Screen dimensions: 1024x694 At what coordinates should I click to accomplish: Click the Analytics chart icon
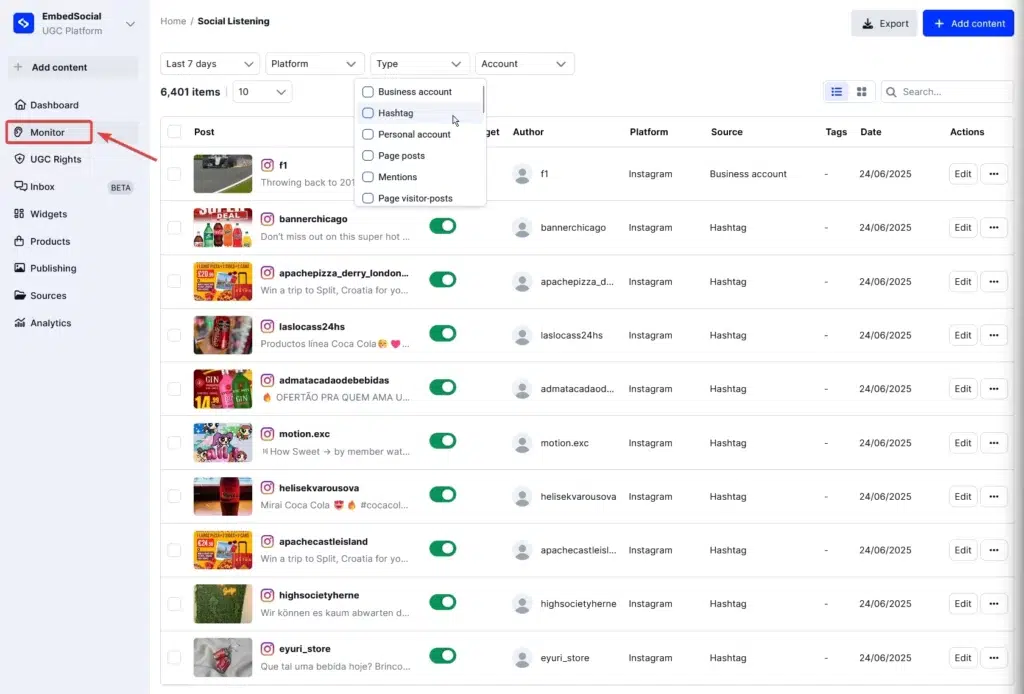20,323
